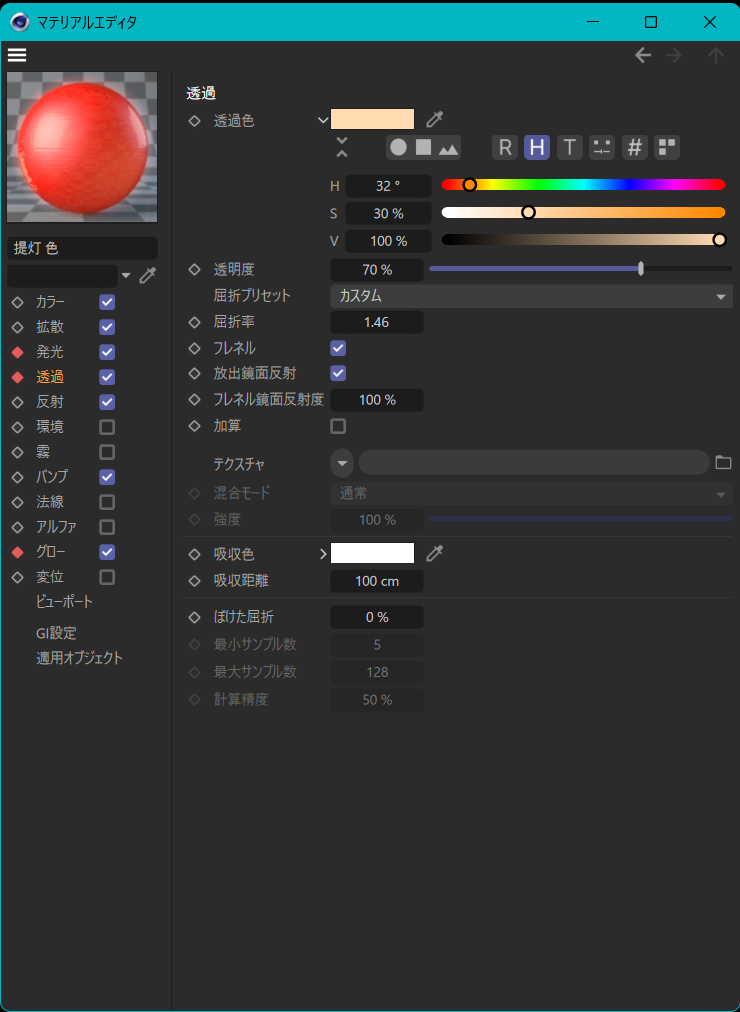Open the 屈折プリセット dropdown
Screen dimensions: 740x1012
click(x=531, y=296)
